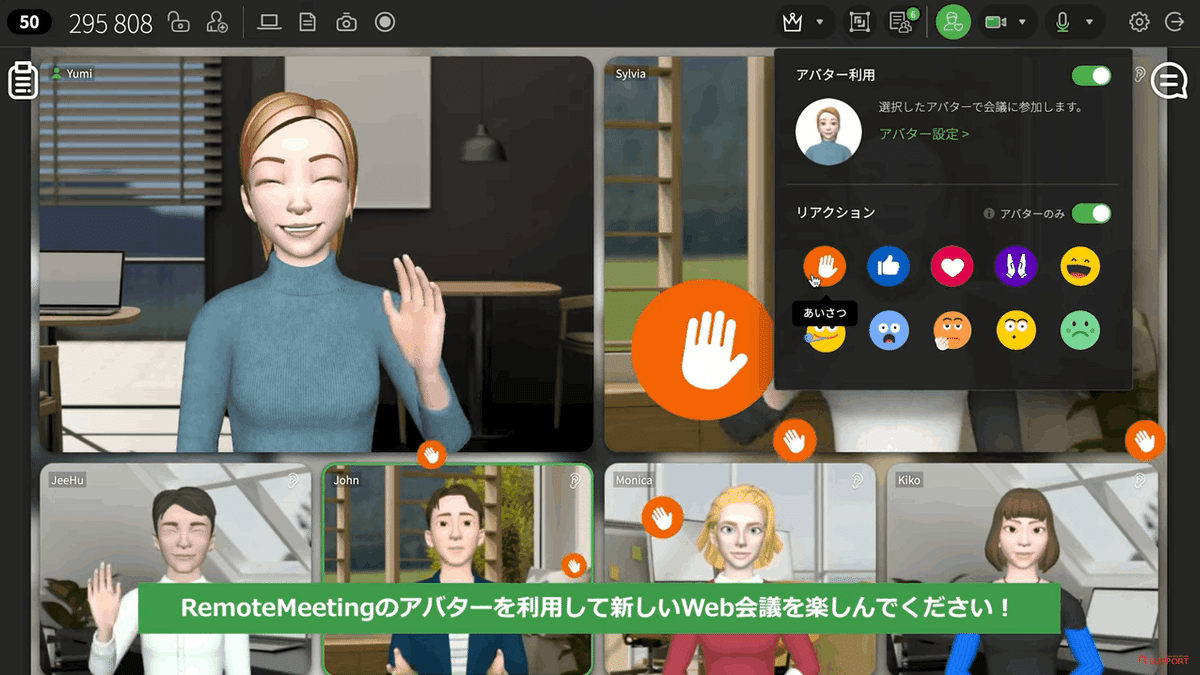Select Yumi's video tile
The image size is (1200, 675).
tap(316, 254)
